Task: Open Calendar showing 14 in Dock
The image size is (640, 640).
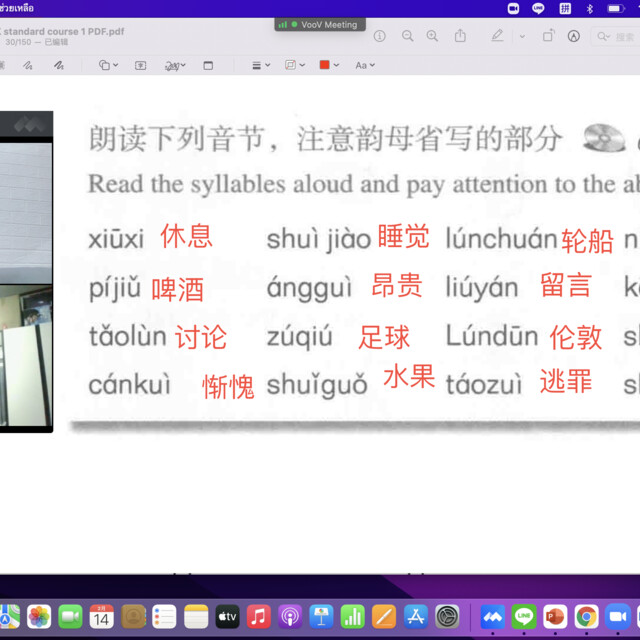Action: 102,616
